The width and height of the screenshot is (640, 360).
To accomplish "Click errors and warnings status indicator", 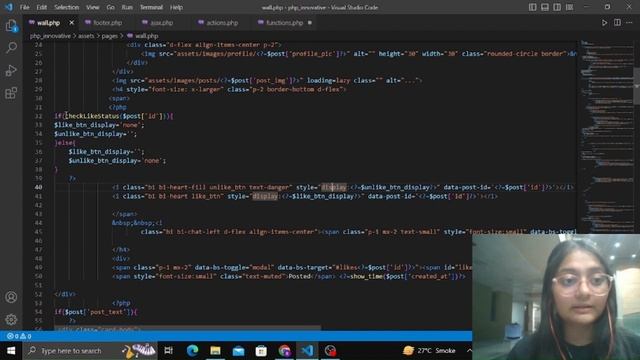I will (19, 336).
